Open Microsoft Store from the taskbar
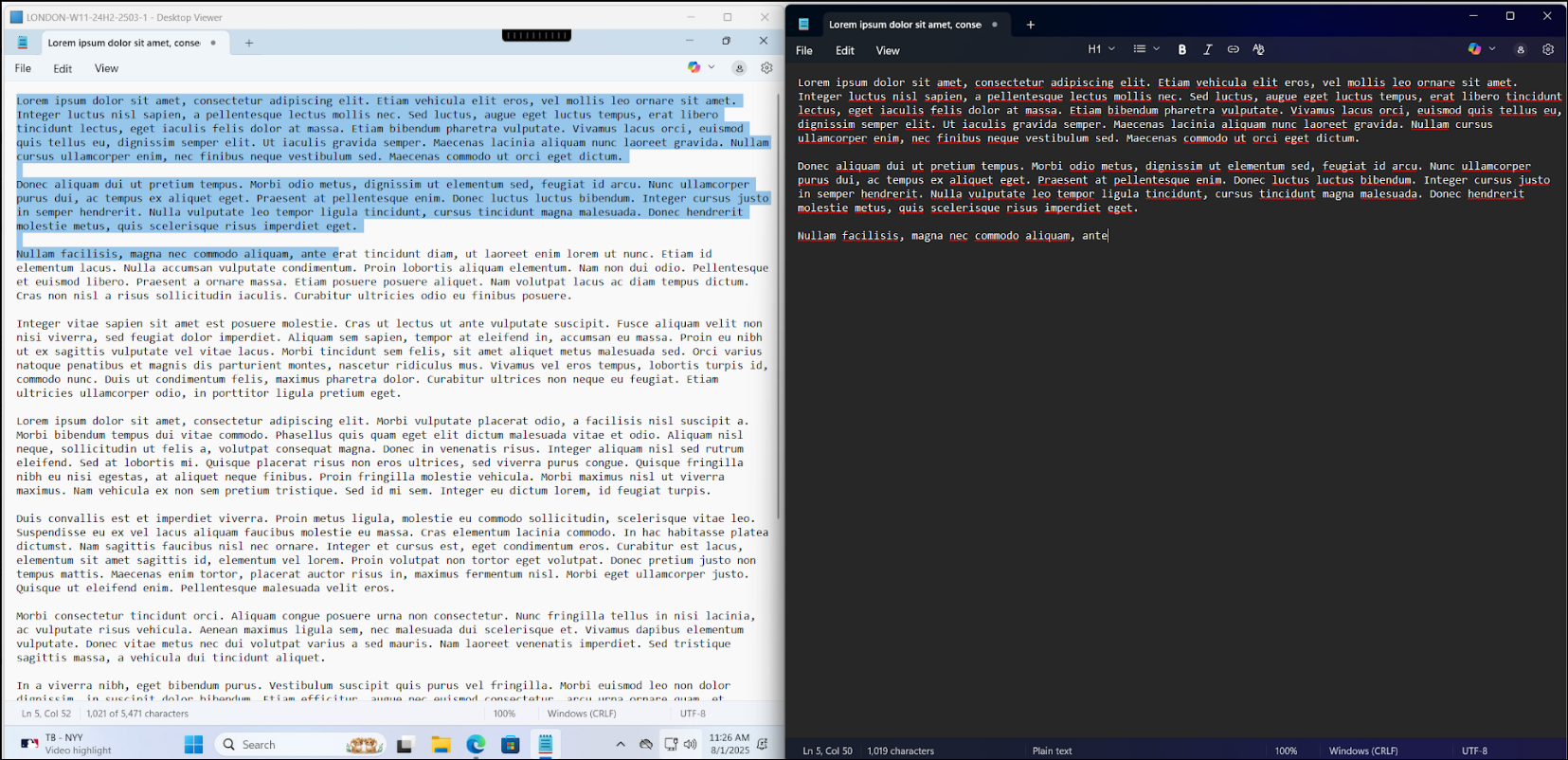Screen dimensions: 1568x760 click(511, 745)
